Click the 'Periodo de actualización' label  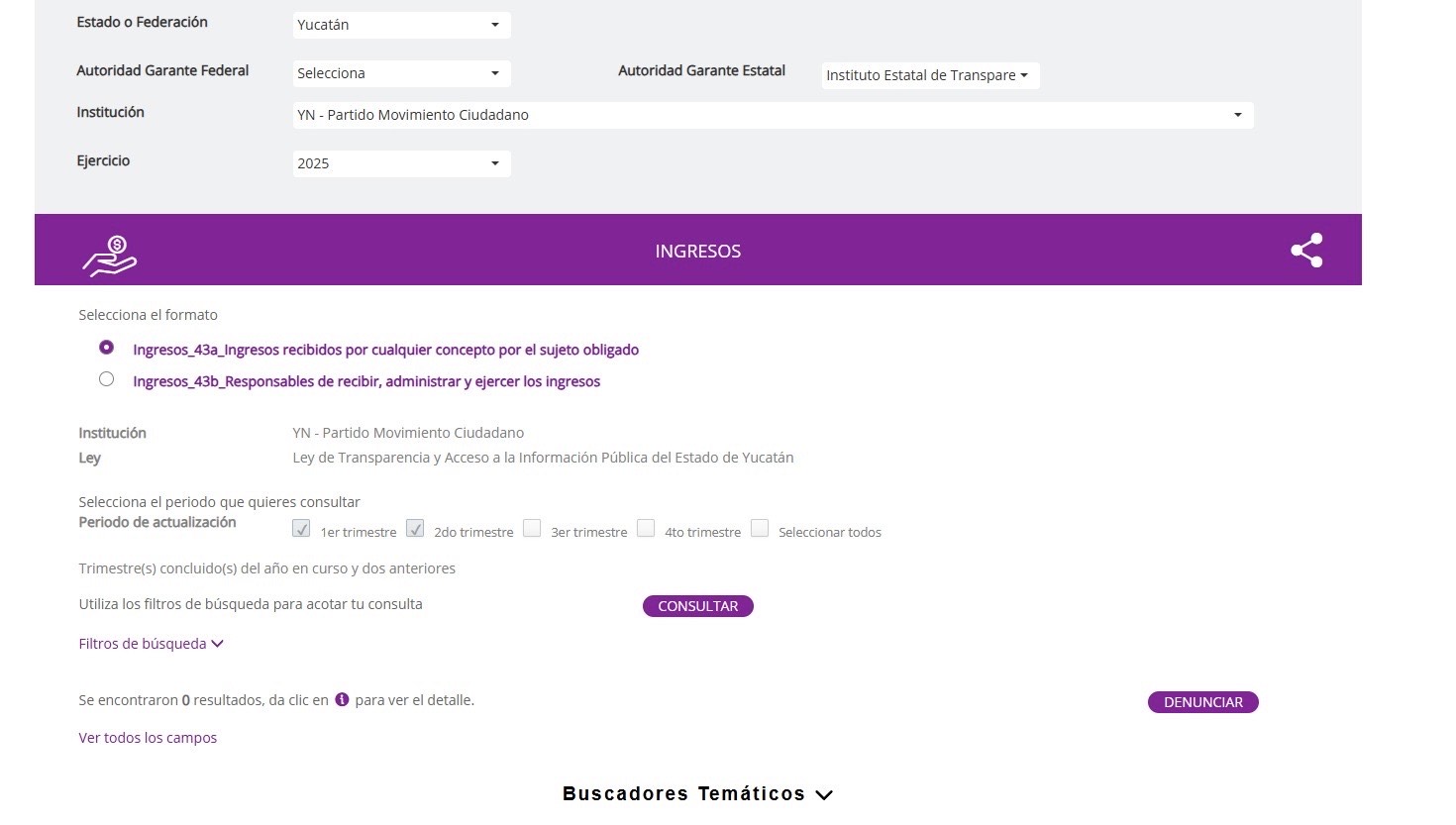tap(157, 522)
